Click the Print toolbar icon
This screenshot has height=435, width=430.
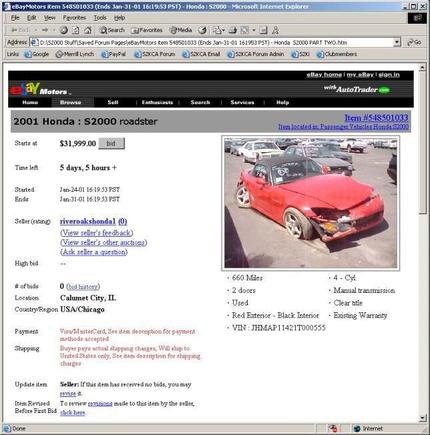click(233, 30)
